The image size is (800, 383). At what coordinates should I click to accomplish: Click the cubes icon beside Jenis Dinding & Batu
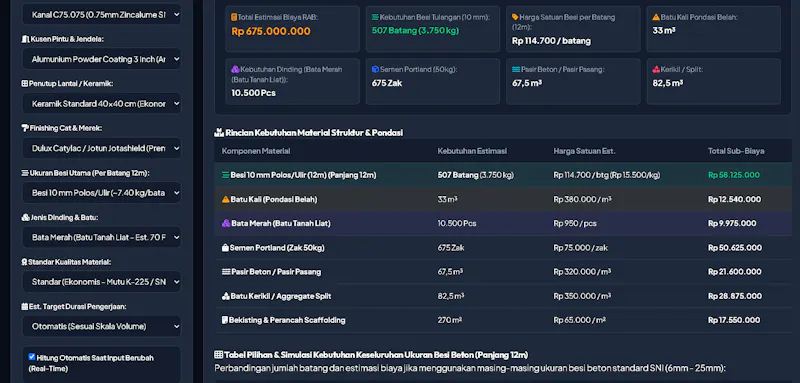click(25, 217)
